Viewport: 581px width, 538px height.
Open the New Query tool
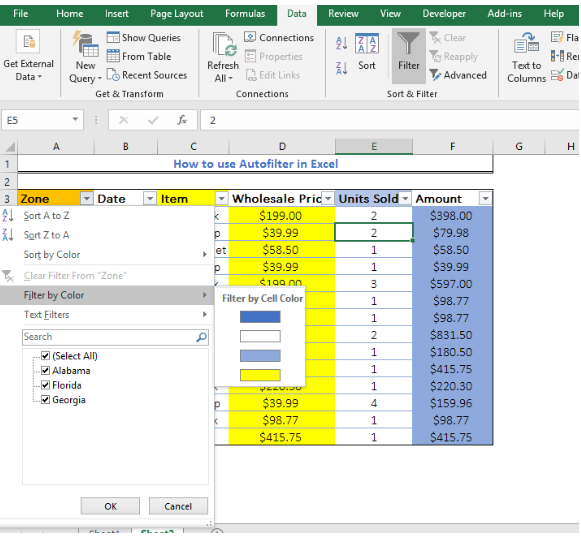(x=85, y=57)
